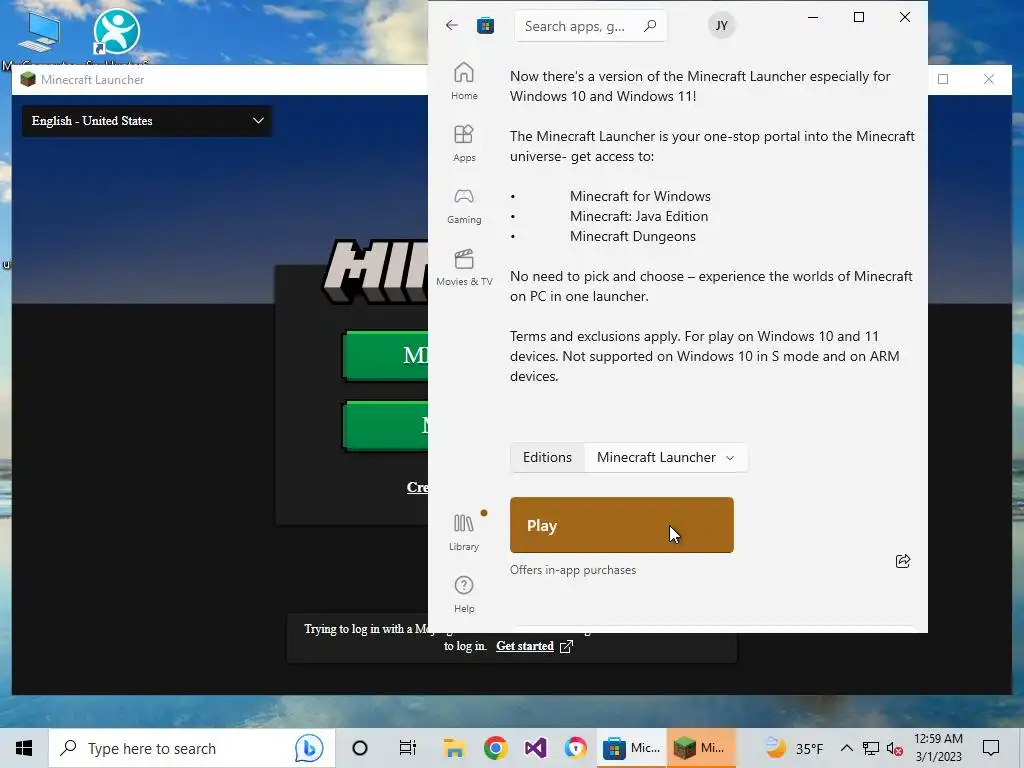Image resolution: width=1024 pixels, height=768 pixels.
Task: Open File Explorer from taskbar
Action: [454, 748]
